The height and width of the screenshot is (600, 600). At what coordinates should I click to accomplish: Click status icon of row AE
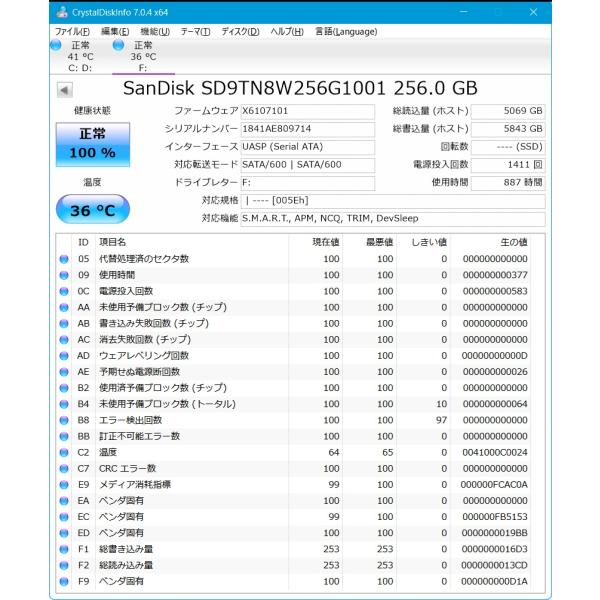[x=64, y=372]
